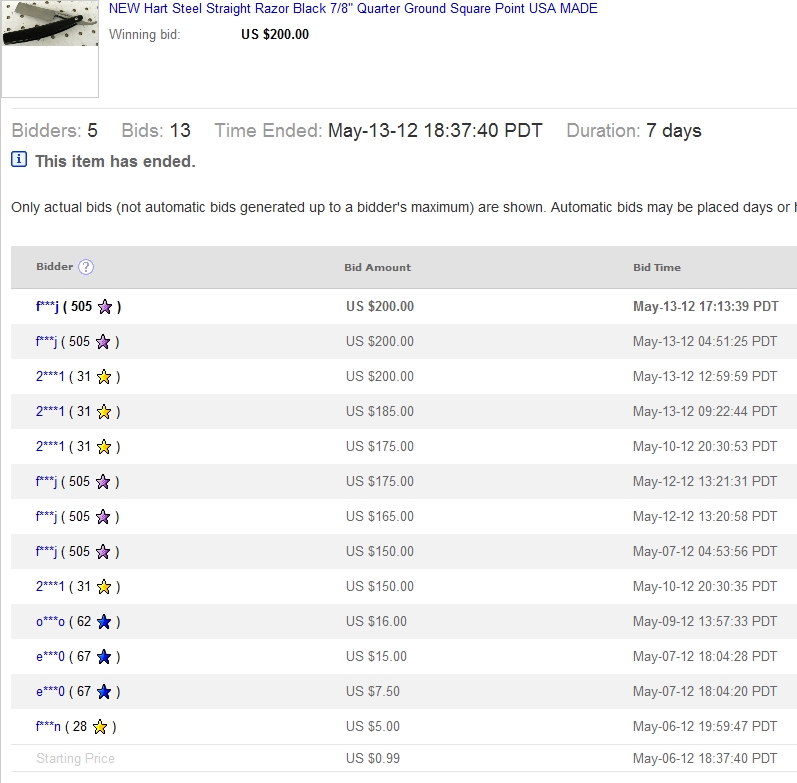Click bidder 2***1 in the US $185.00 row

(50, 412)
